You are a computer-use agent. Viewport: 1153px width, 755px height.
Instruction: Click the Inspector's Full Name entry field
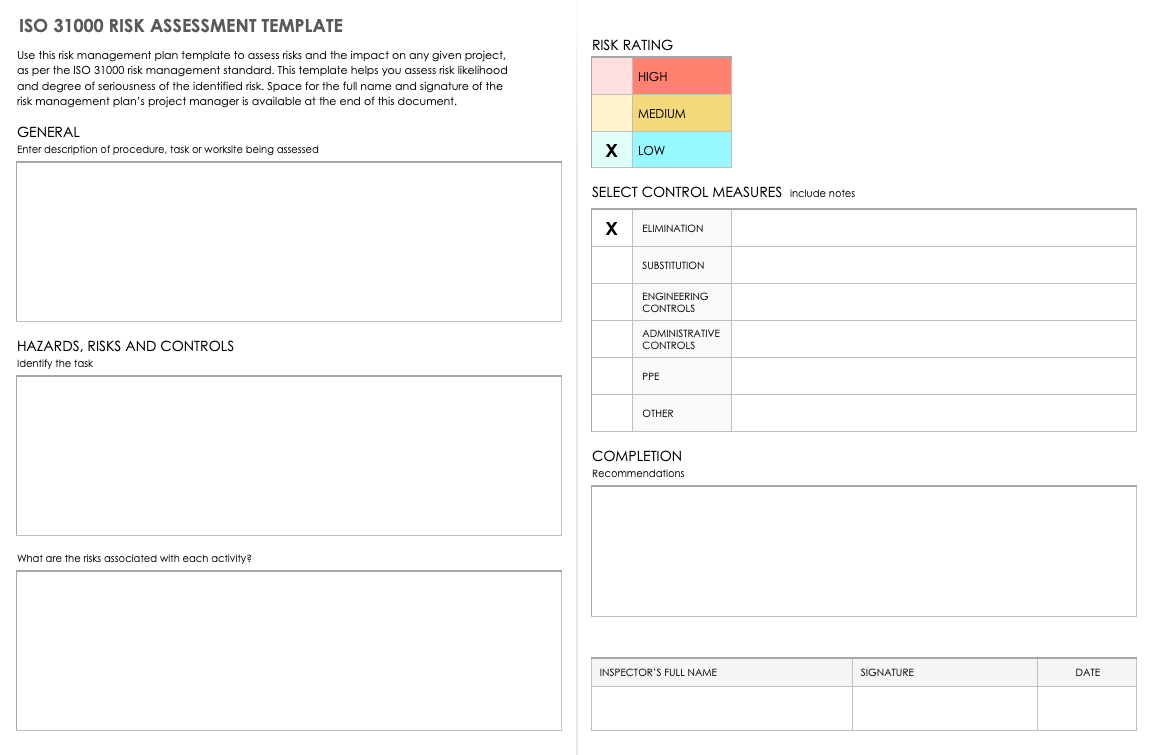(721, 708)
